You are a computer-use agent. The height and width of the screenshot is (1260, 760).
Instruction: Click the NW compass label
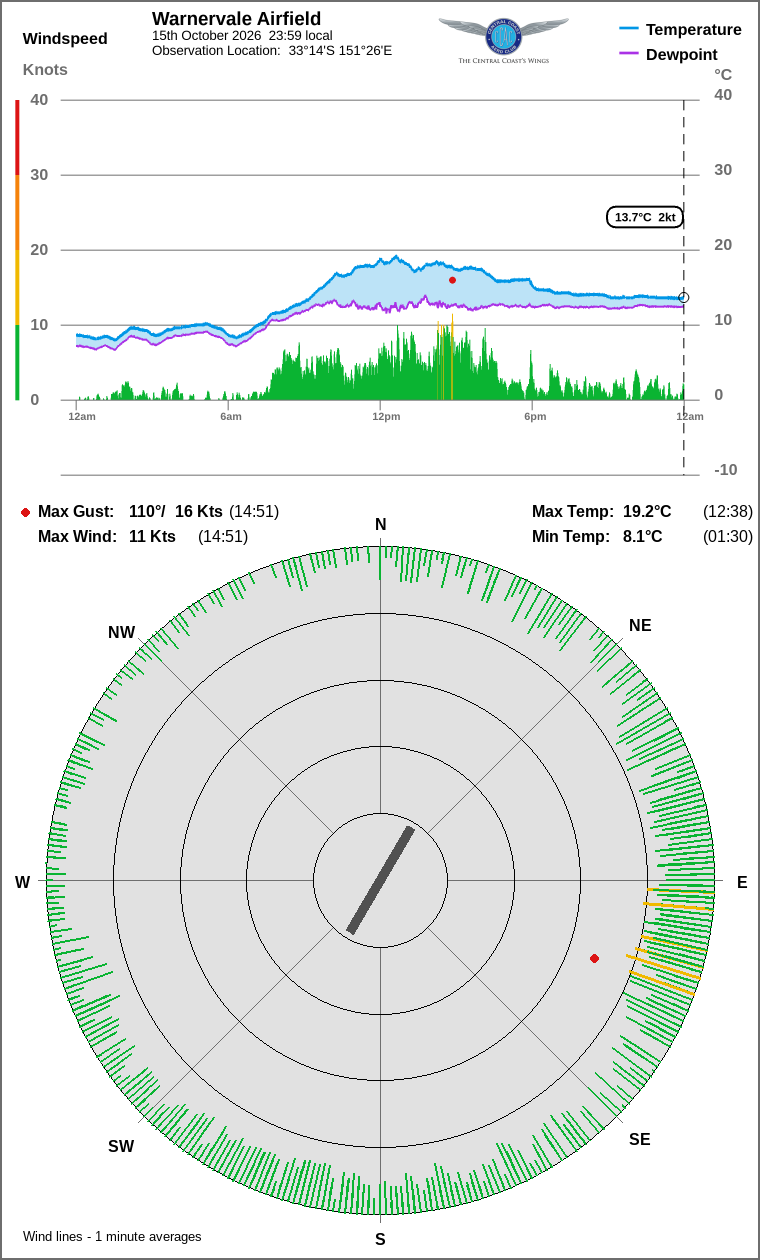[x=122, y=633]
